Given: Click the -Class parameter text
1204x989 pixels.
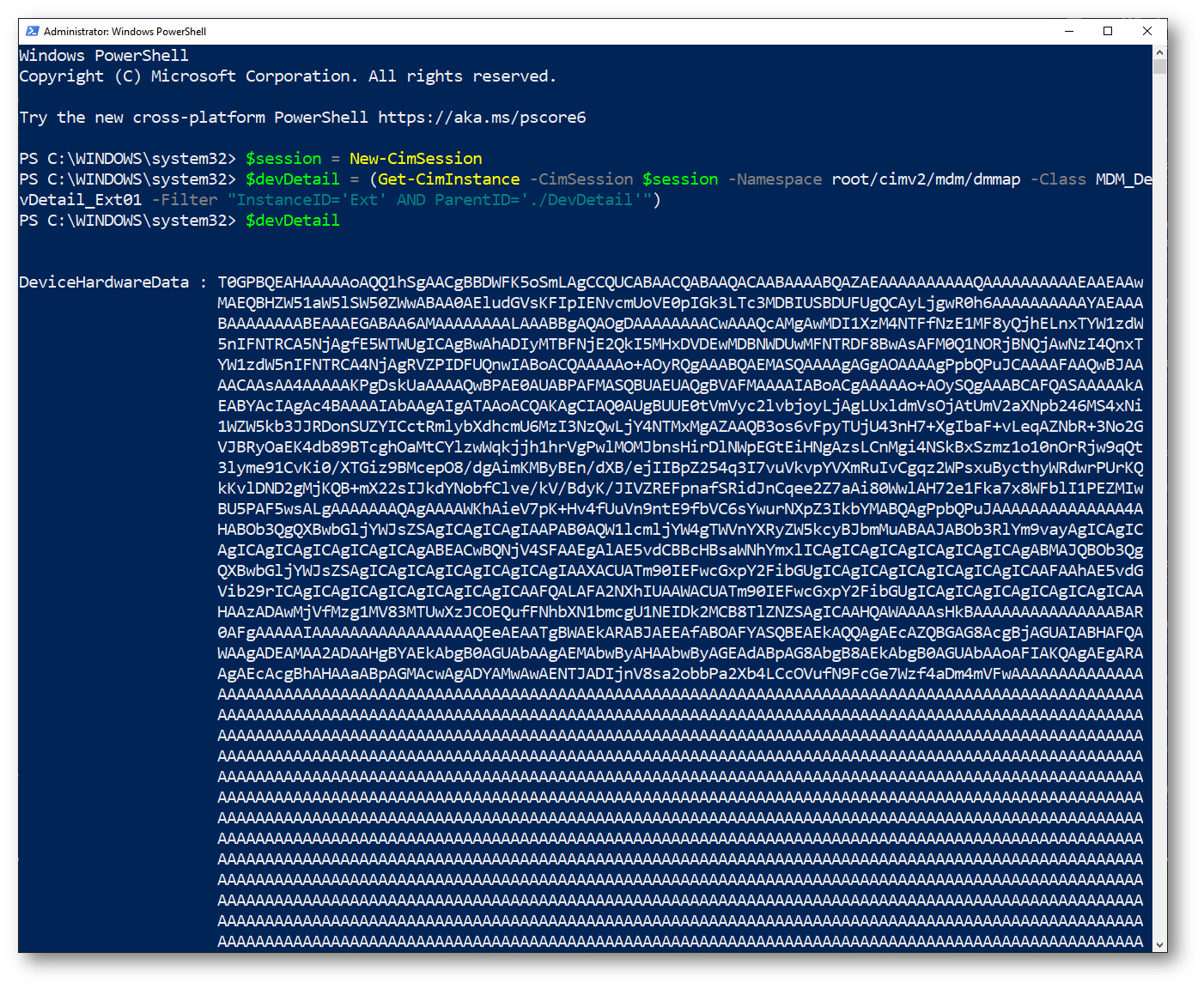Looking at the screenshot, I should coord(1058,179).
